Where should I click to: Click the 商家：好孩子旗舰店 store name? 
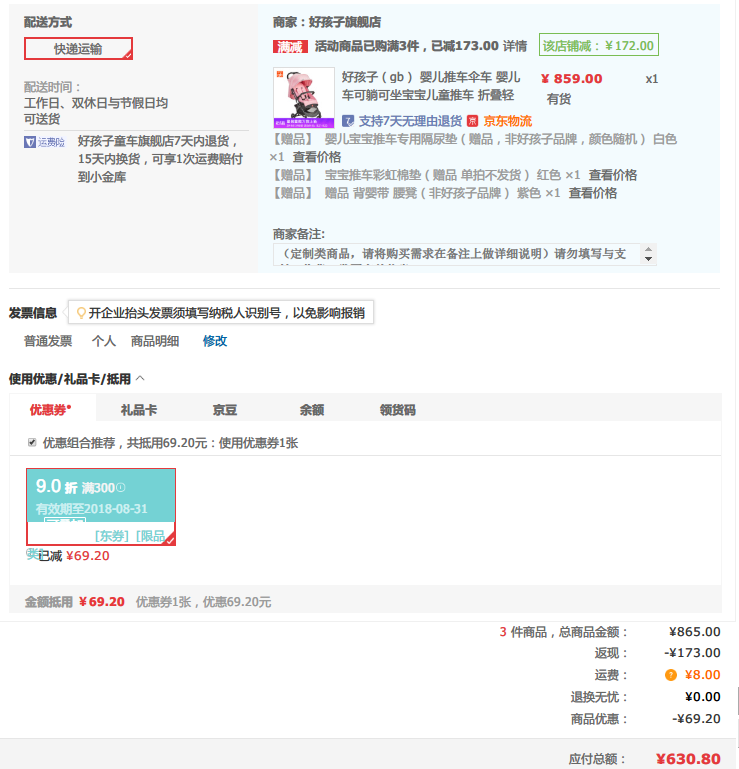[x=327, y=22]
